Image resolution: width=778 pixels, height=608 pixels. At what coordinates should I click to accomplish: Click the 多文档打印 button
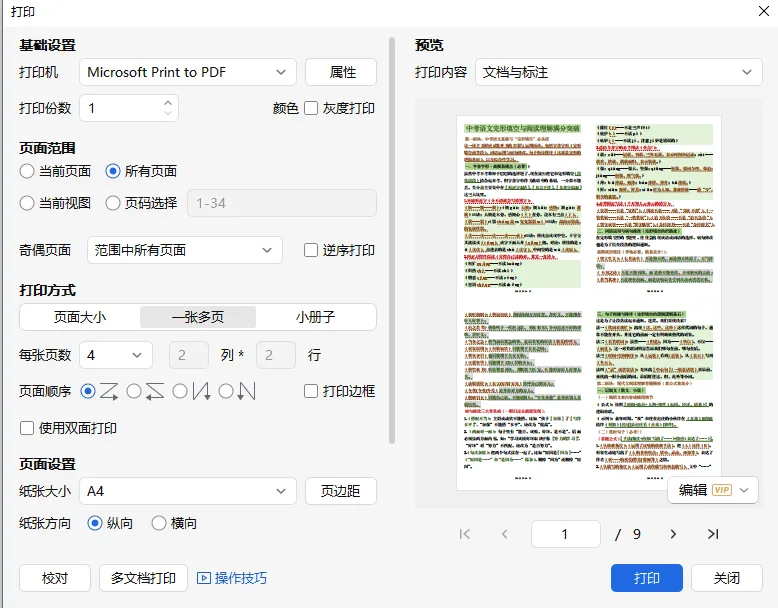click(143, 578)
